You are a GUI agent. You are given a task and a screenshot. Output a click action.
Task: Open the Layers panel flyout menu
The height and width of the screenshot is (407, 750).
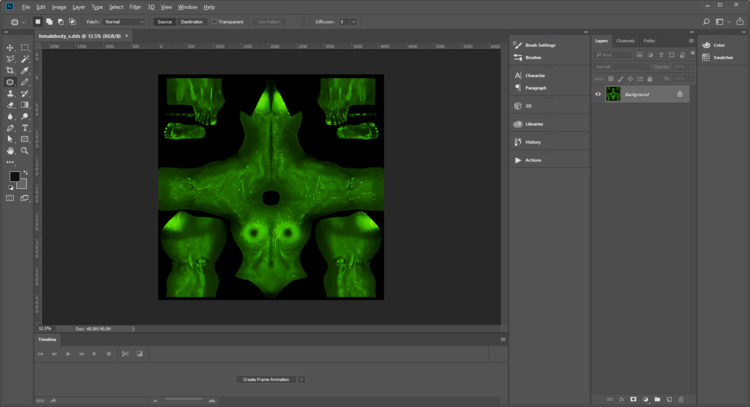(691, 41)
